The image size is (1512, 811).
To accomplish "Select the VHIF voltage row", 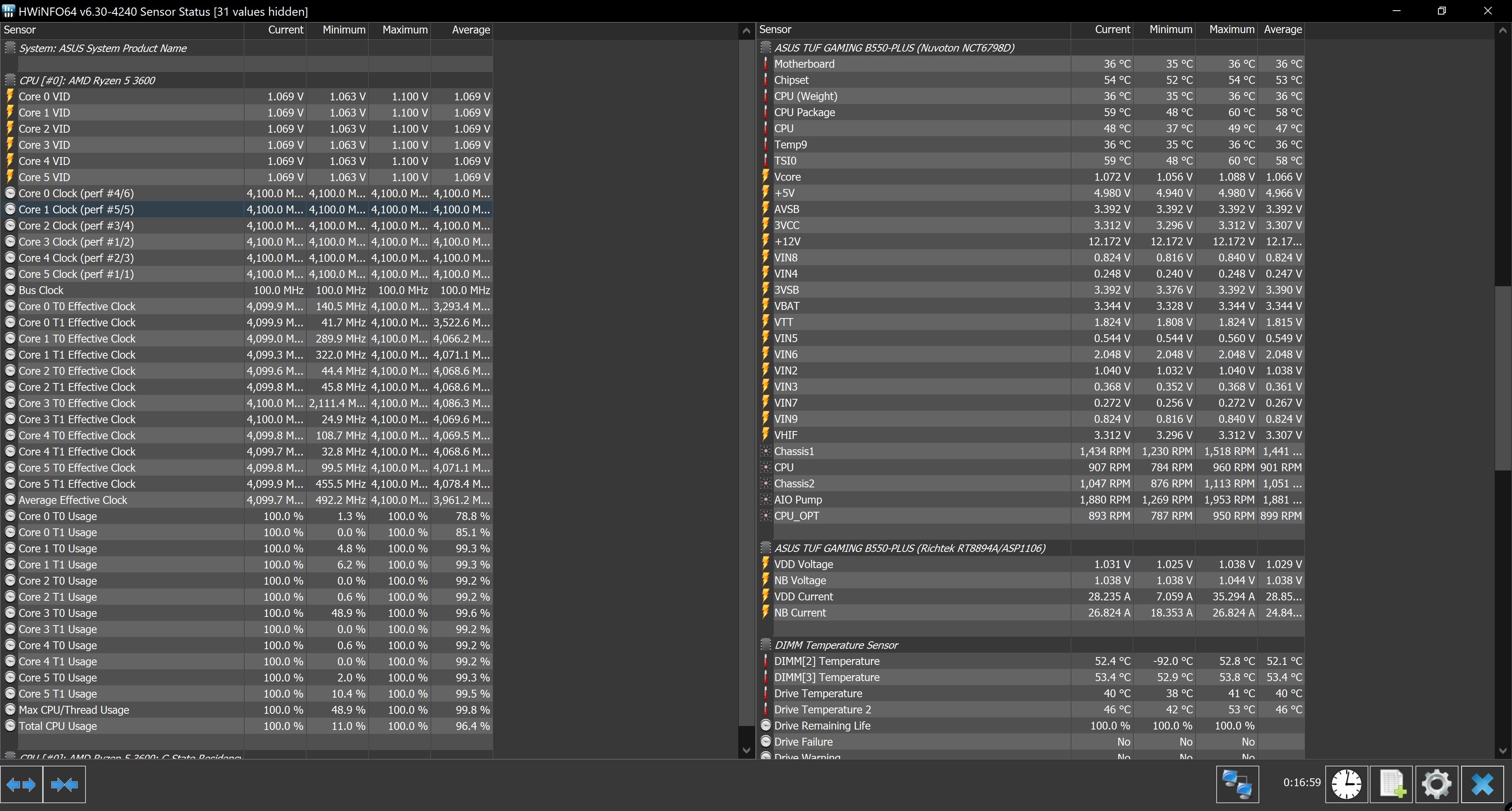I will 1031,435.
